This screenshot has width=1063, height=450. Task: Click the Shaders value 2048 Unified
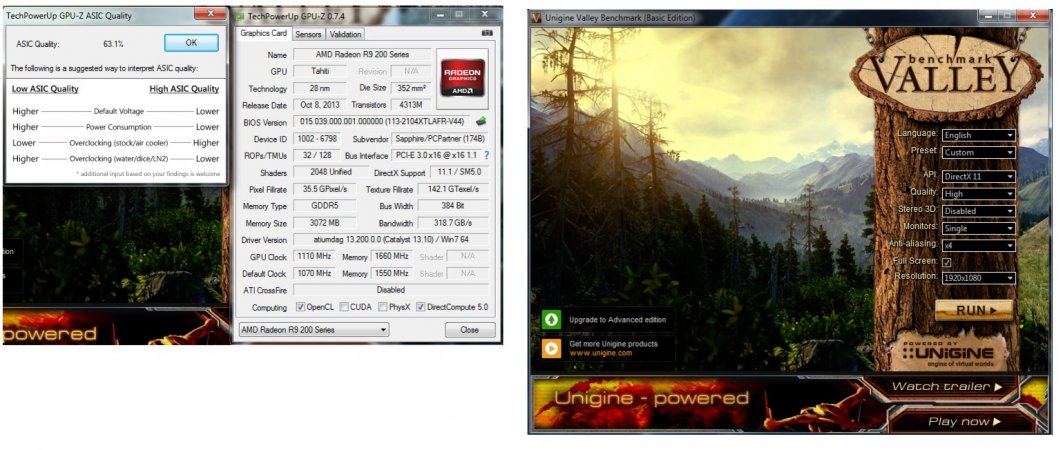(331, 172)
